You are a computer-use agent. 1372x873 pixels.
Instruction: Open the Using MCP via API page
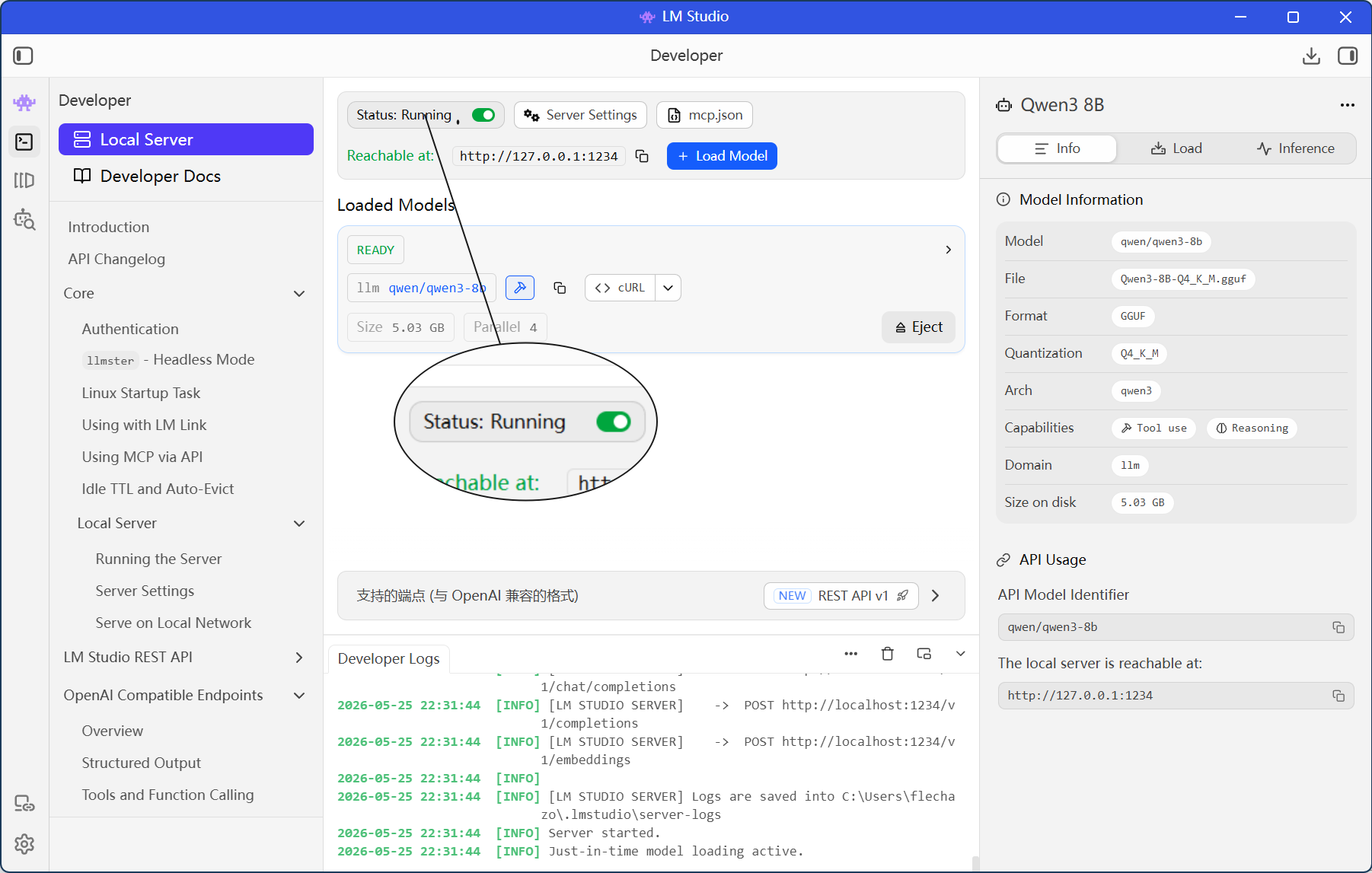click(x=142, y=457)
